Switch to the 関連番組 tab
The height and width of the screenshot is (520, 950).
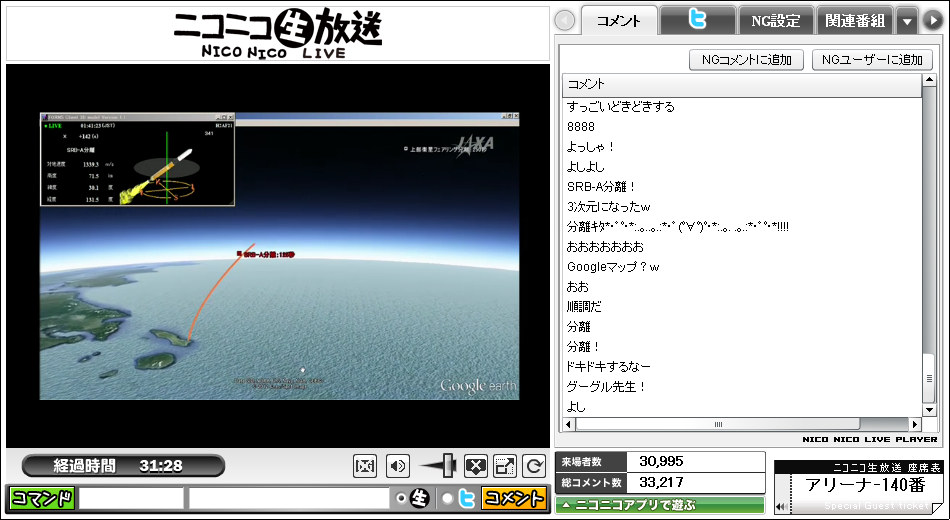(x=855, y=21)
